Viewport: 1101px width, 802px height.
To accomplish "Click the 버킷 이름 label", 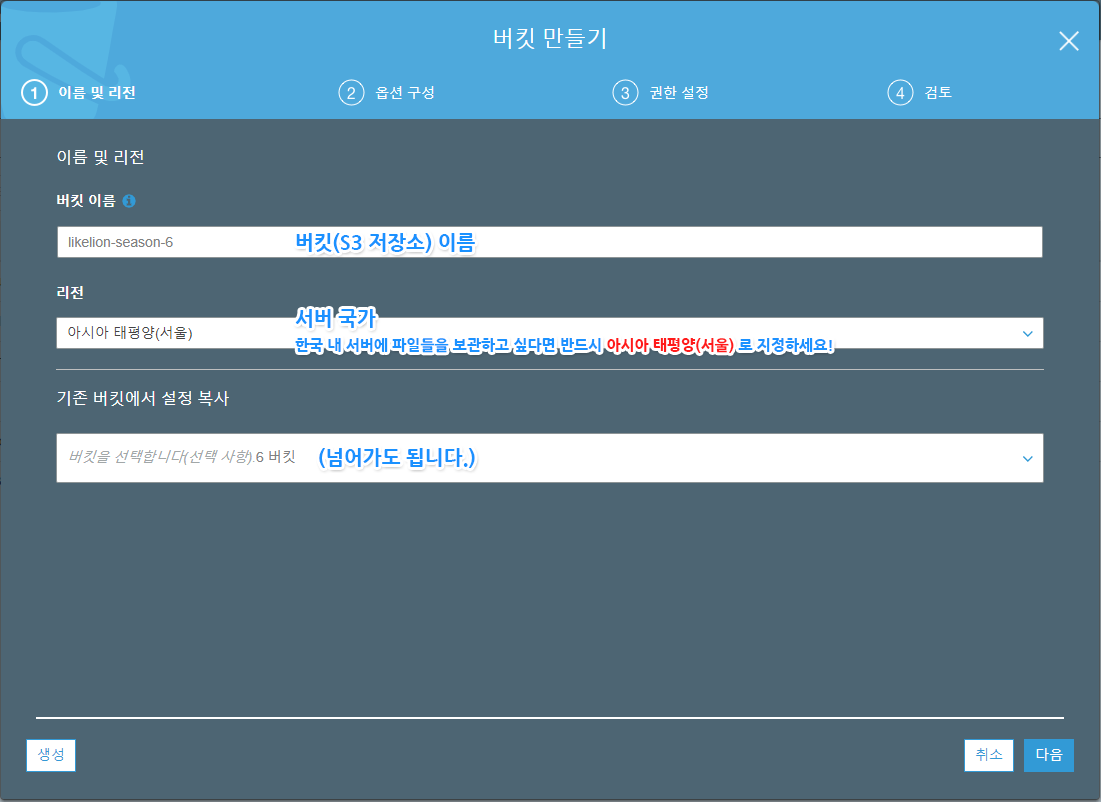I will coord(86,201).
